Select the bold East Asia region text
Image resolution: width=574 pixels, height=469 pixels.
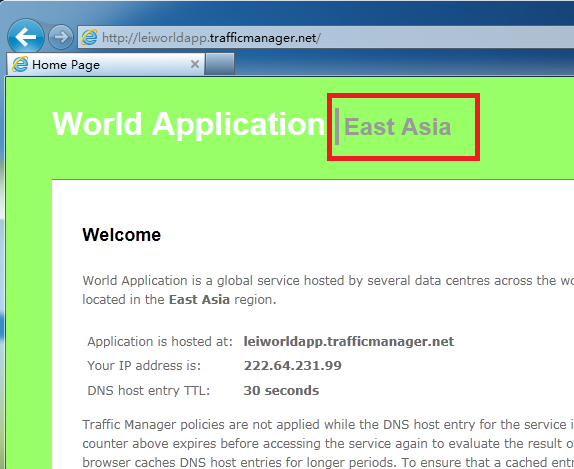pyautogui.click(x=199, y=299)
